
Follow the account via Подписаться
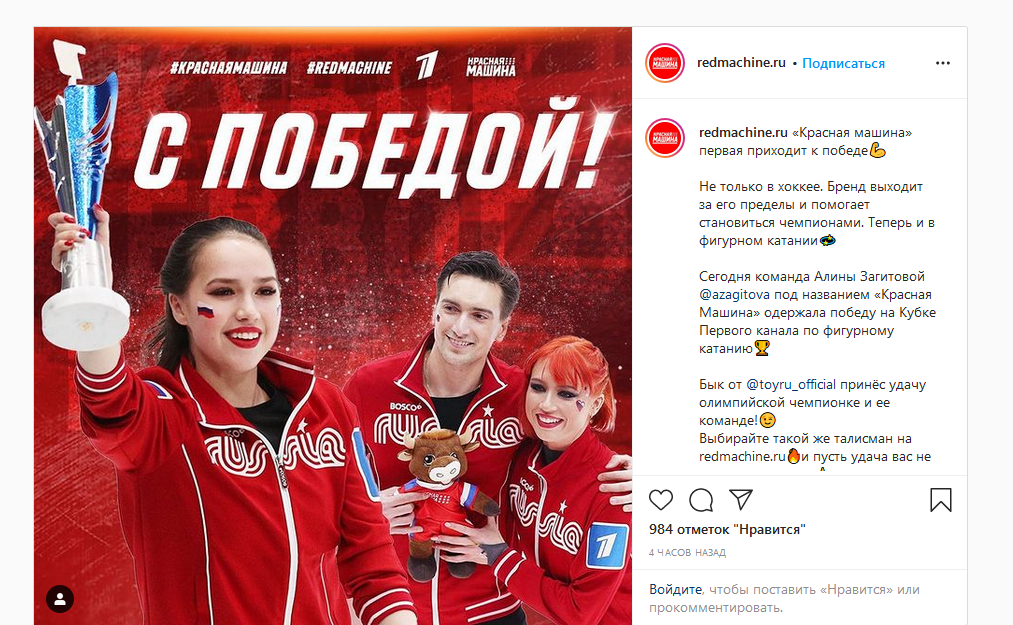click(843, 63)
